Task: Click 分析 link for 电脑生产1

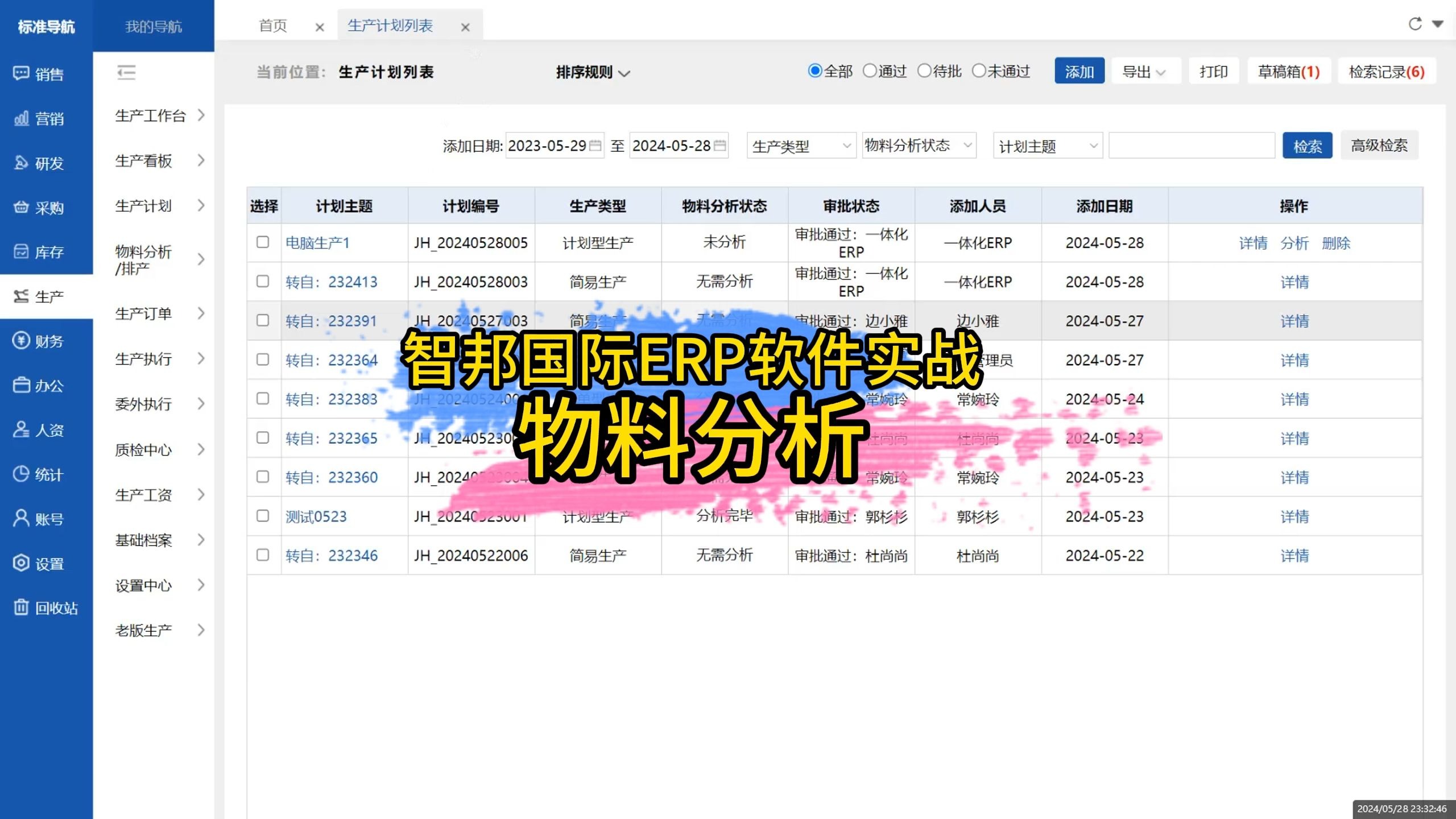Action: tap(1295, 243)
